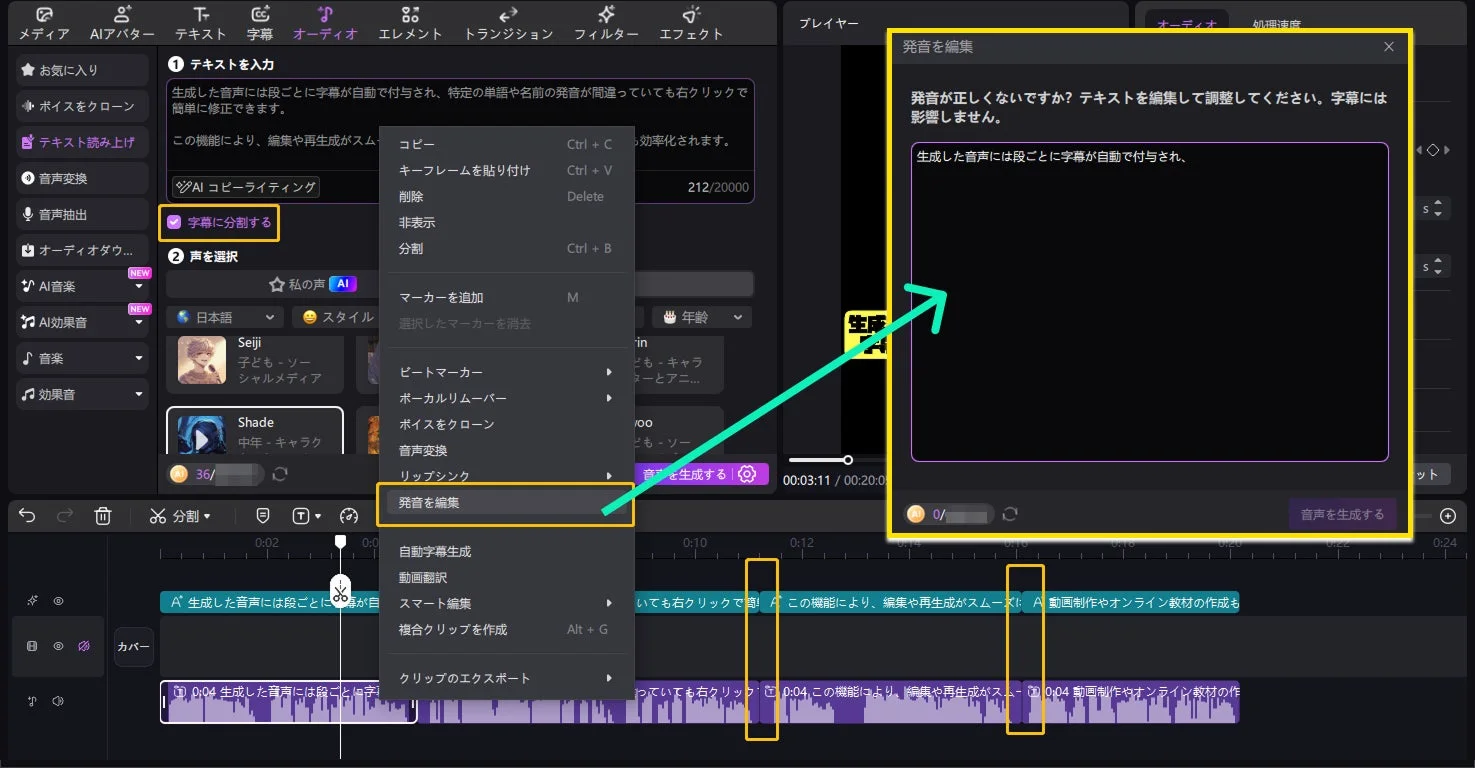
Task: Switch to the エフェクト tab
Action: click(x=688, y=22)
